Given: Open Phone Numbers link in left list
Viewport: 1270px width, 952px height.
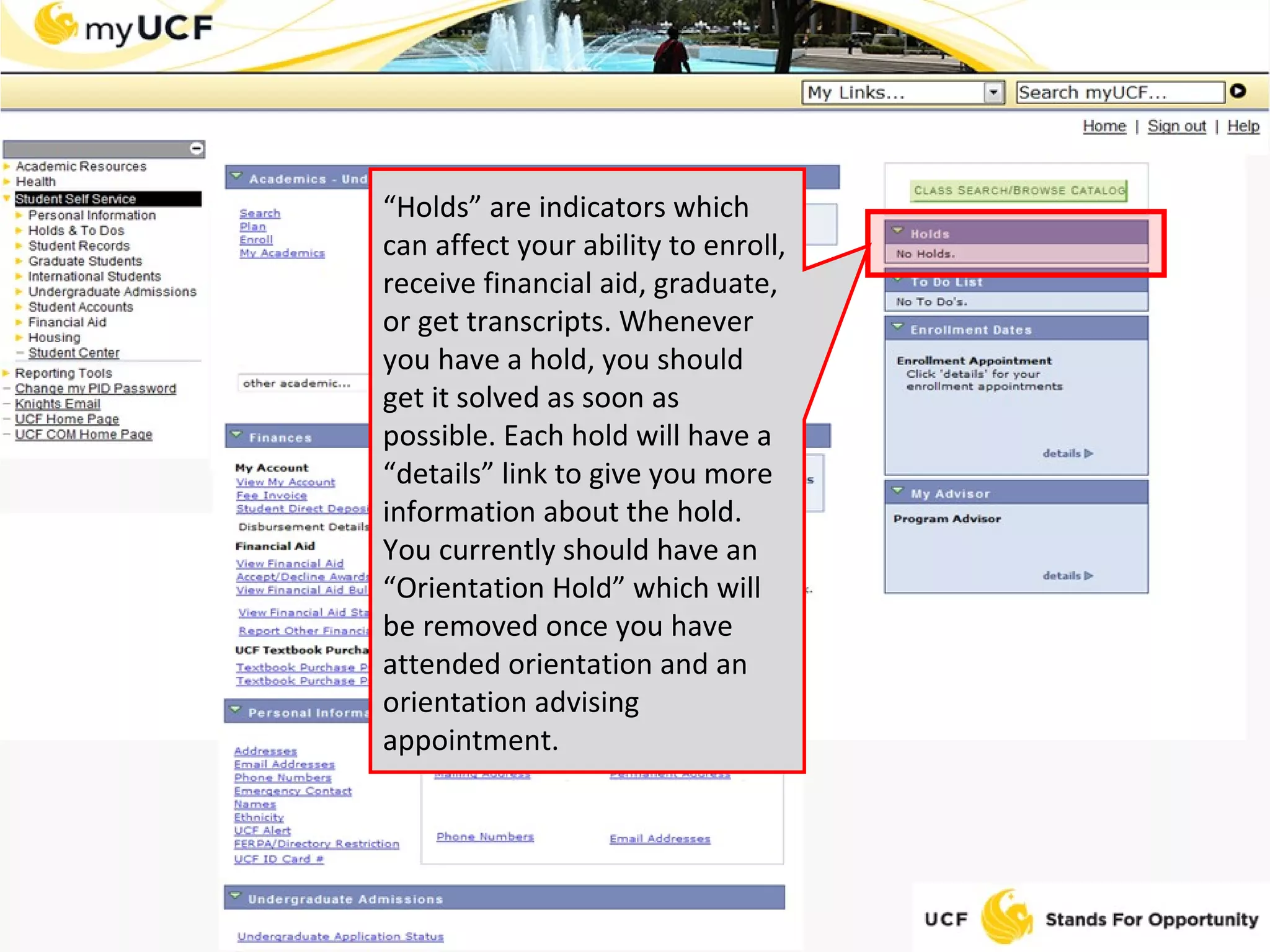Looking at the screenshot, I should point(283,778).
